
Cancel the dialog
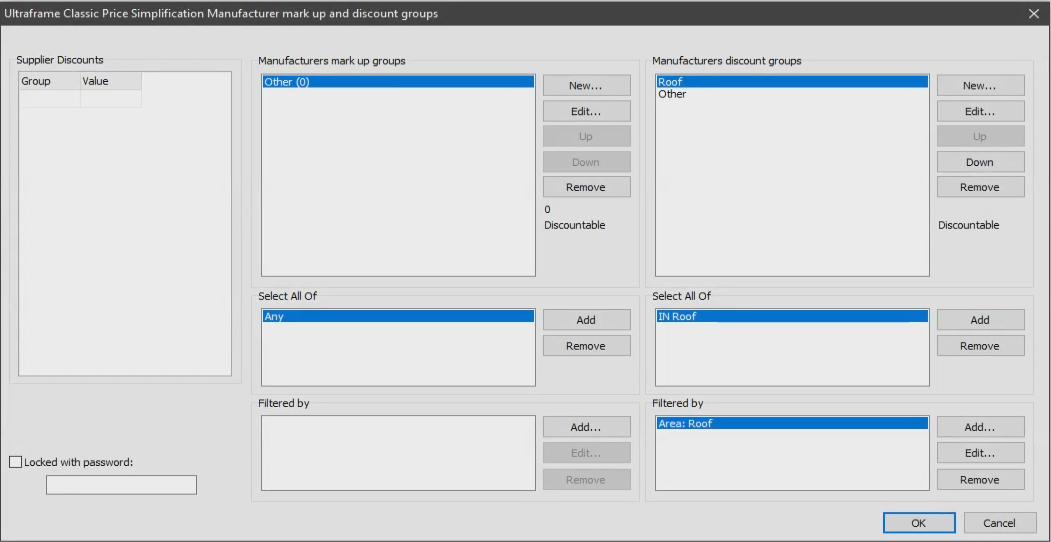(999, 523)
